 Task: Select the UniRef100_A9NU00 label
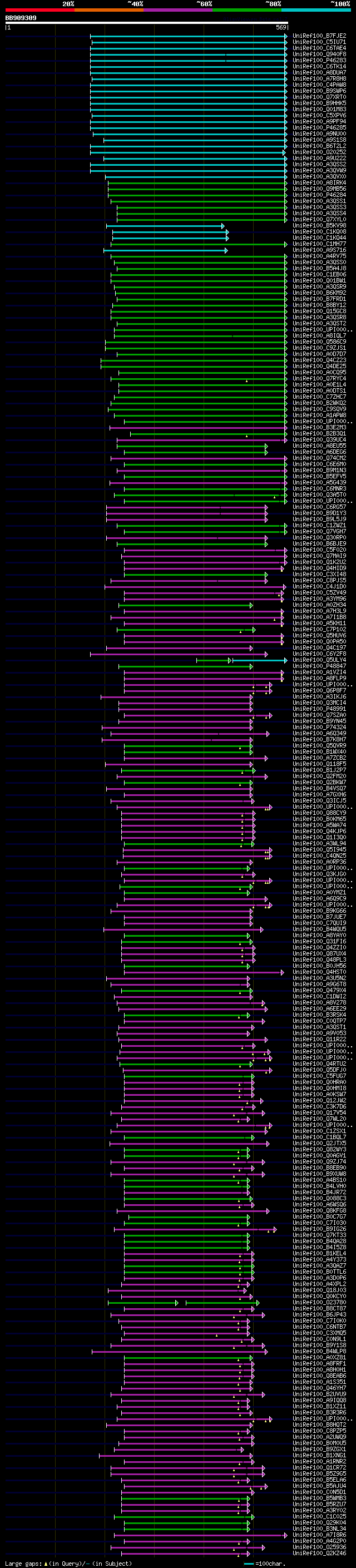tap(319, 134)
